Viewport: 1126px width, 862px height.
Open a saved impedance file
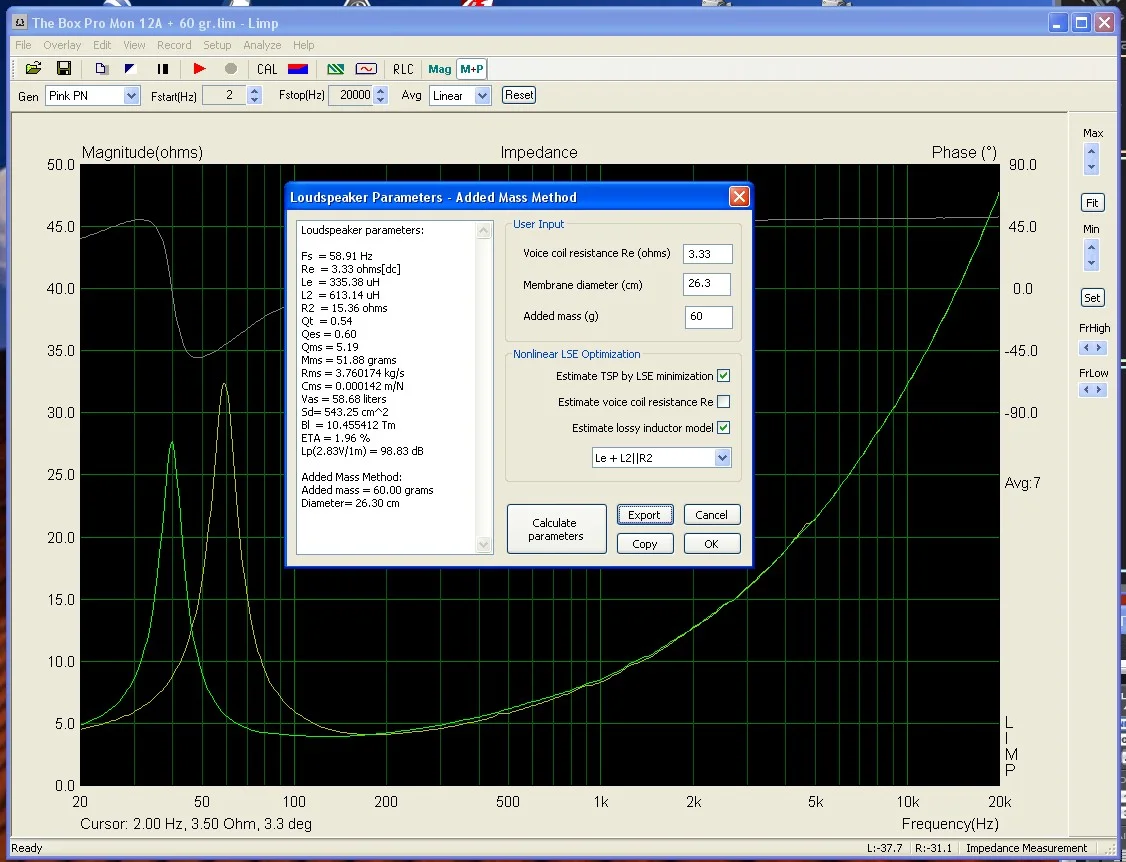click(33, 68)
